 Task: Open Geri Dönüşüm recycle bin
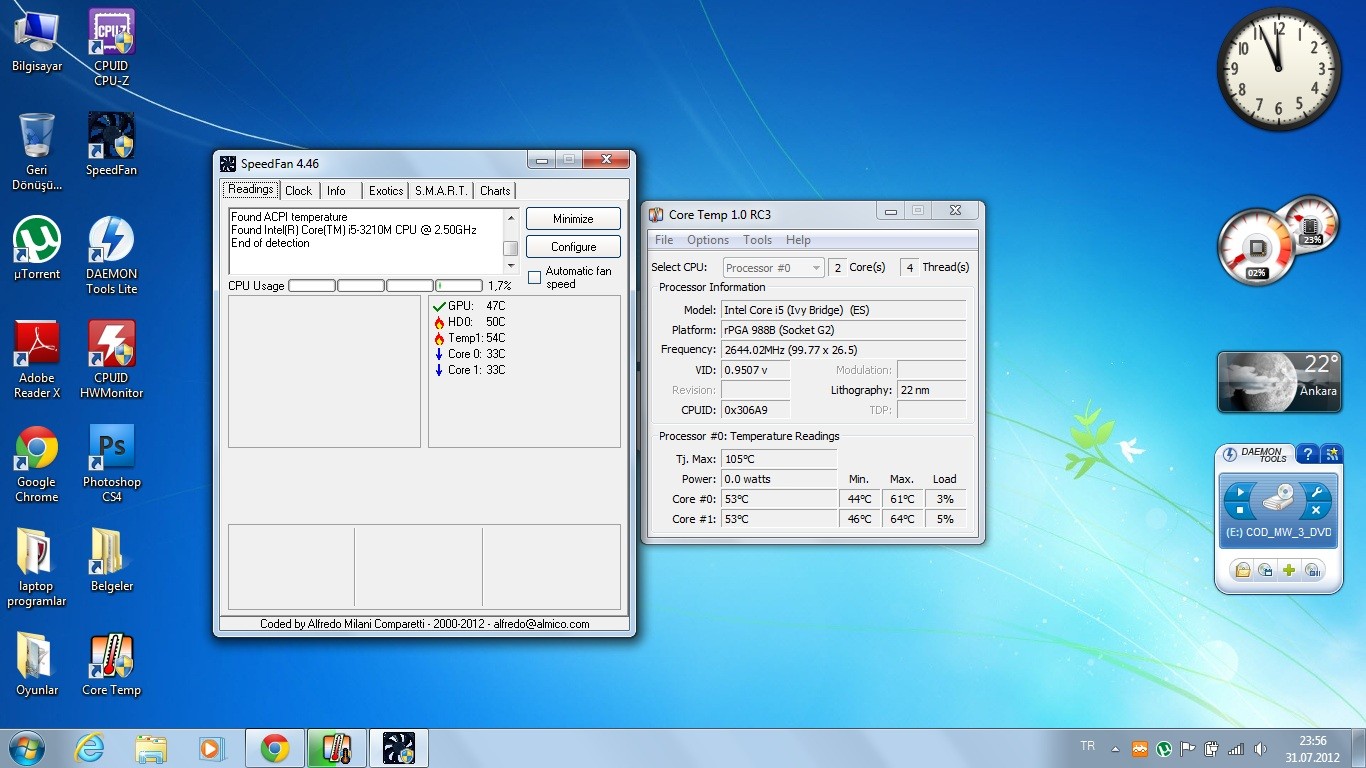point(37,151)
